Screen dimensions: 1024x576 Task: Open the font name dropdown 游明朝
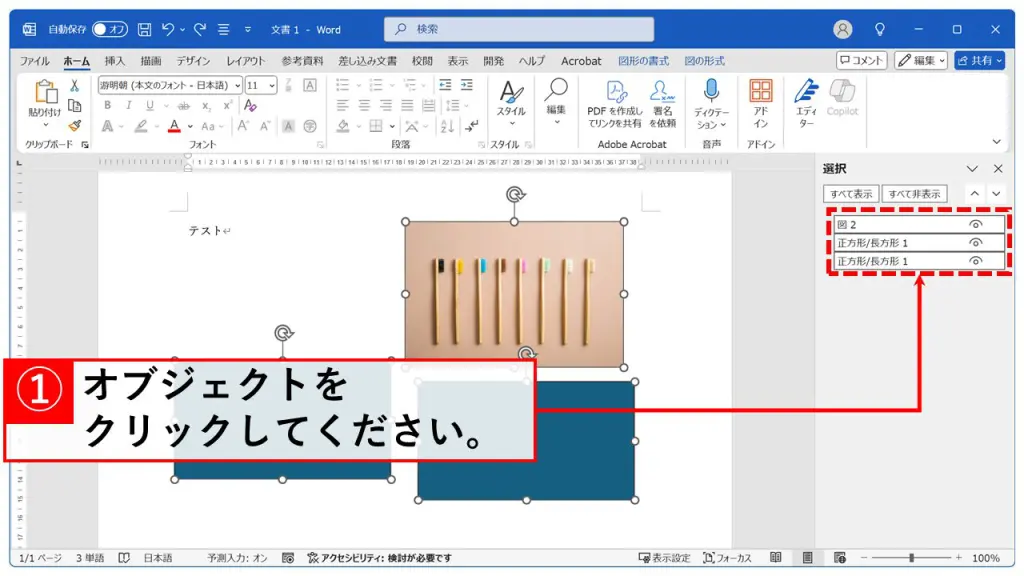pos(236,86)
